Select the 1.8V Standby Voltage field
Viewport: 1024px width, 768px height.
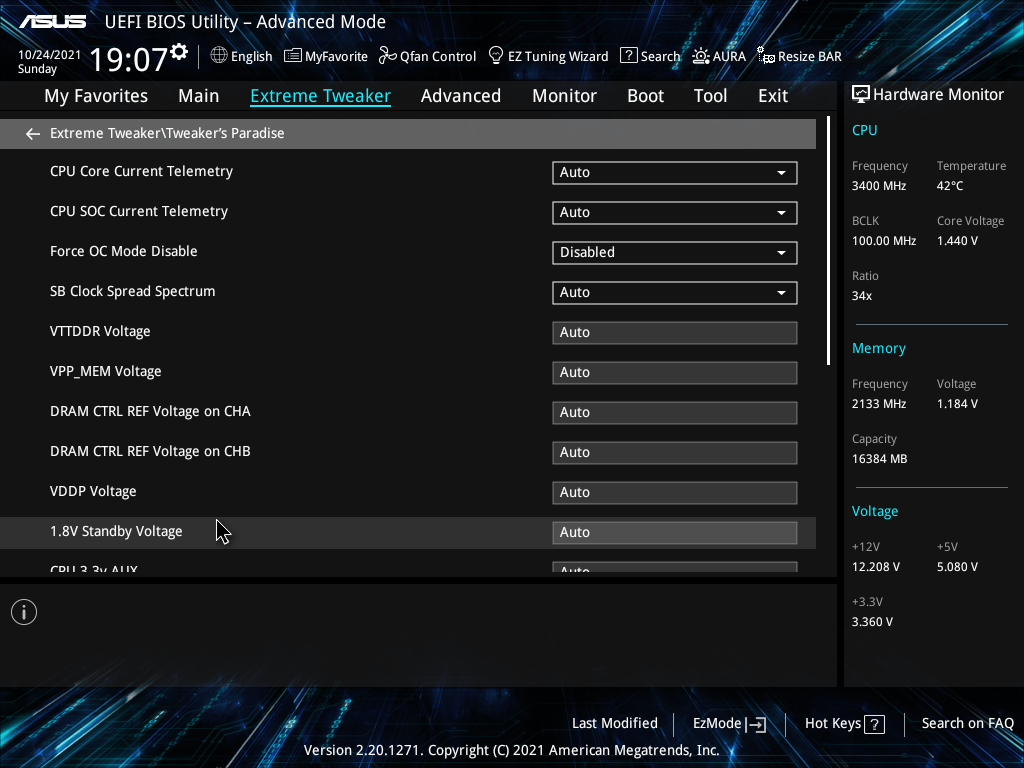[x=675, y=533]
